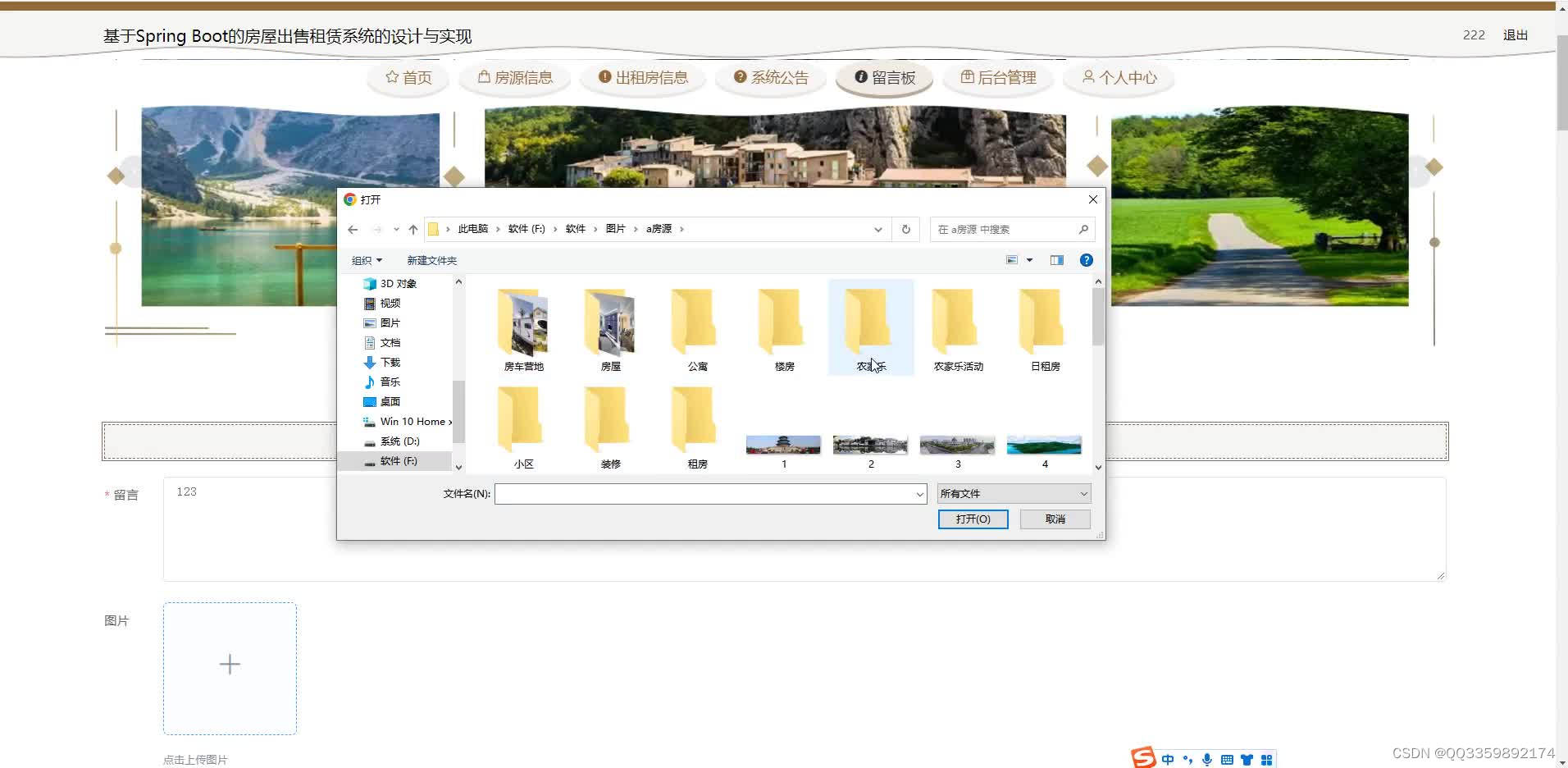Screen dimensions: 1568x768
Task: Click Sogou voice input microphone
Action: (1207, 760)
